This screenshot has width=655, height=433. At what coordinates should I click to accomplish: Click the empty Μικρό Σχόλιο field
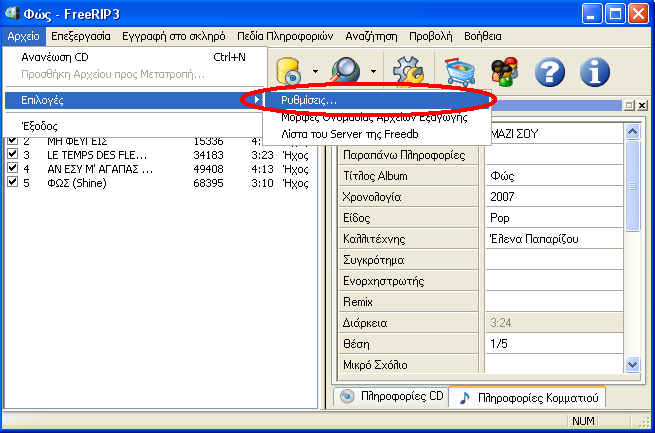coord(554,365)
